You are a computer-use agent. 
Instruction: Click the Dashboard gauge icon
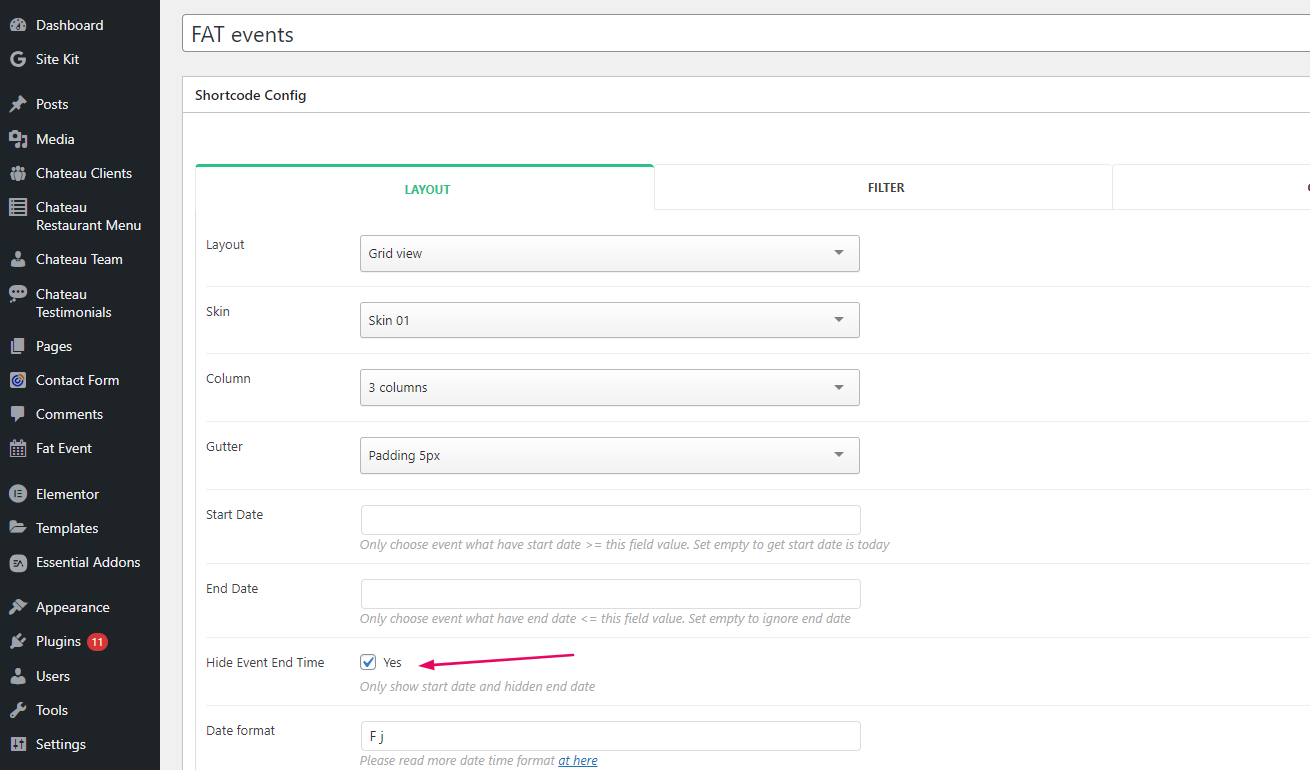click(18, 25)
